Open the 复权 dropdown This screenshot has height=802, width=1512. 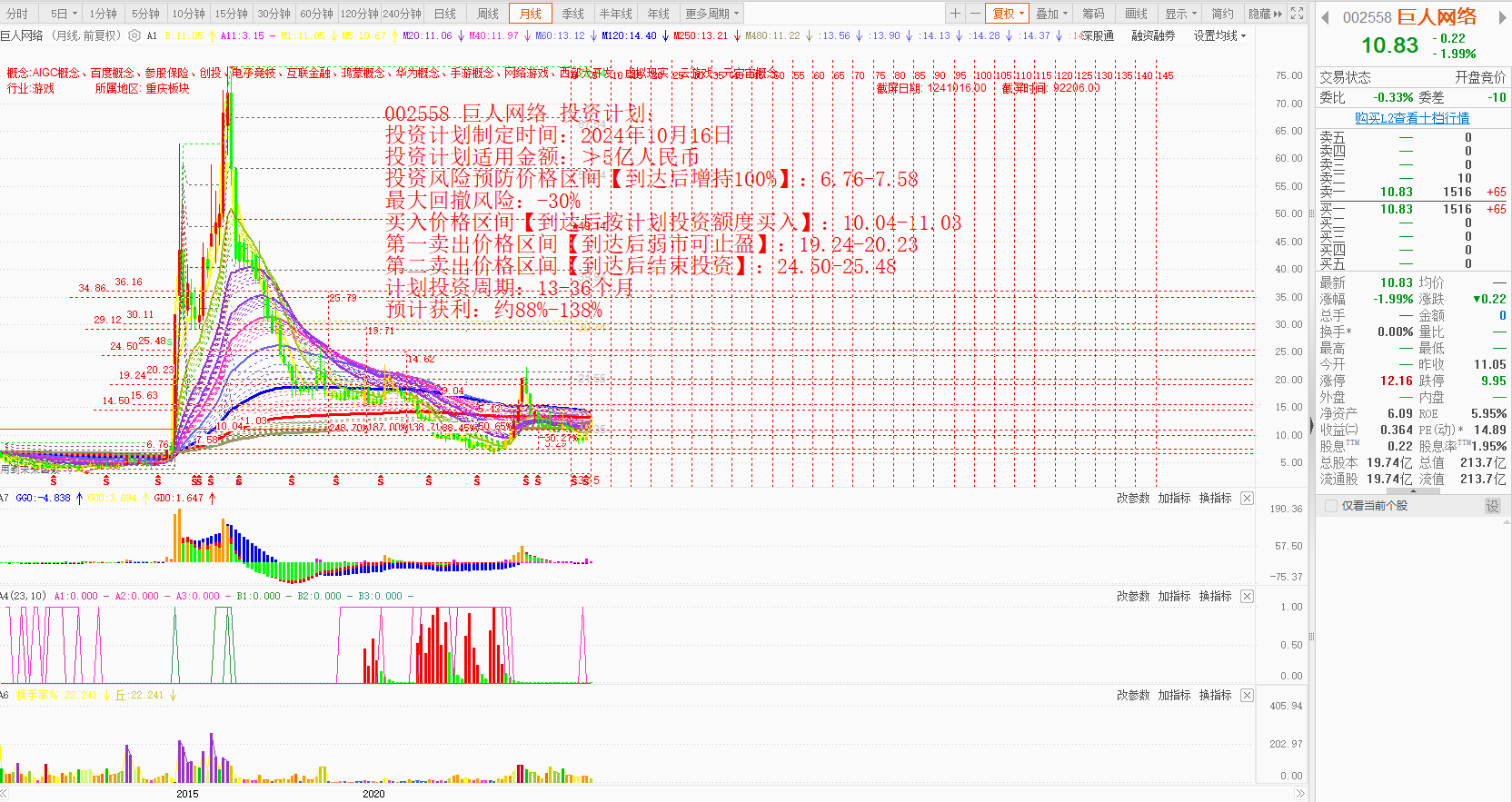point(1009,14)
